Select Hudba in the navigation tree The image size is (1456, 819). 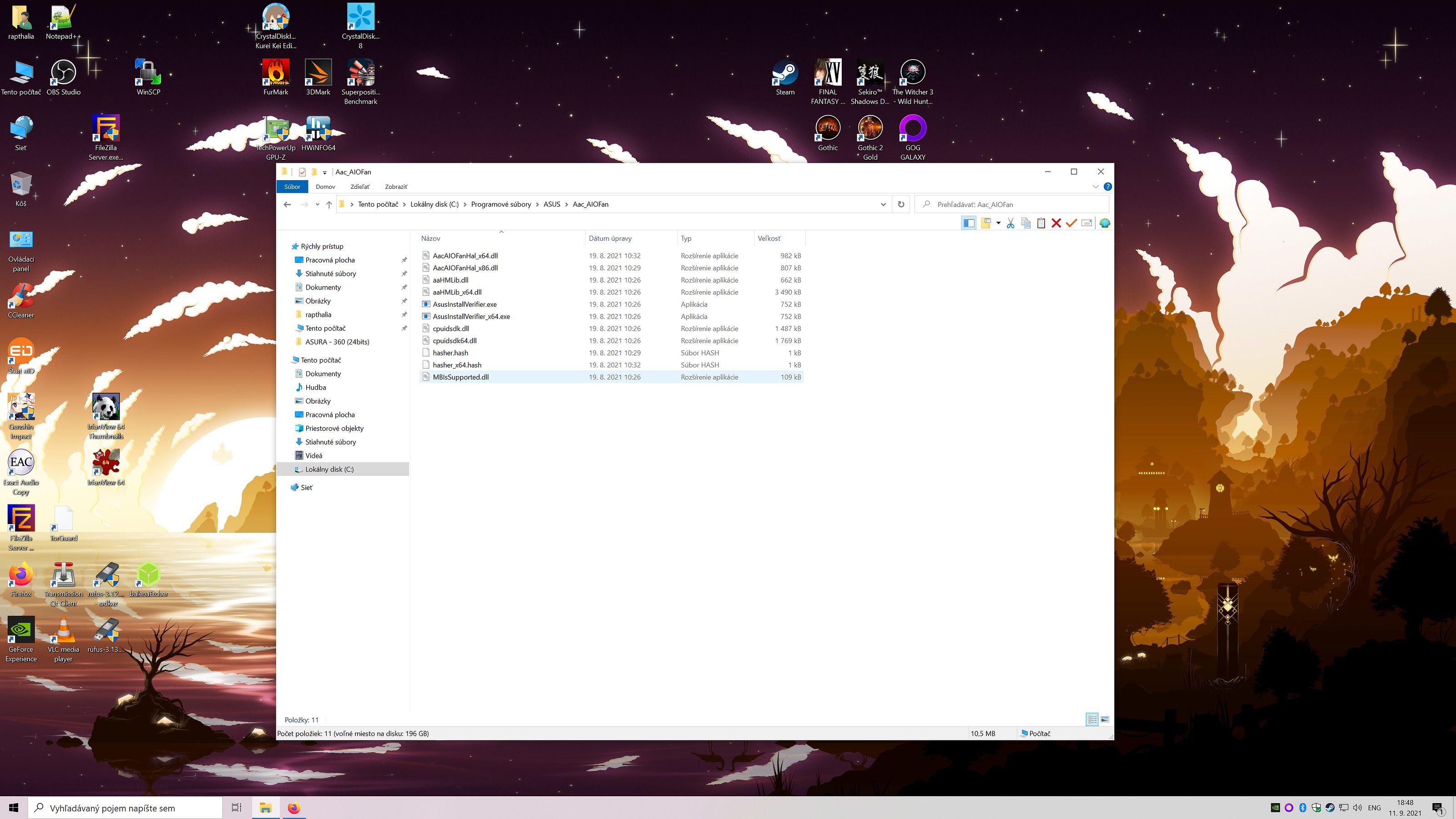pyautogui.click(x=315, y=388)
